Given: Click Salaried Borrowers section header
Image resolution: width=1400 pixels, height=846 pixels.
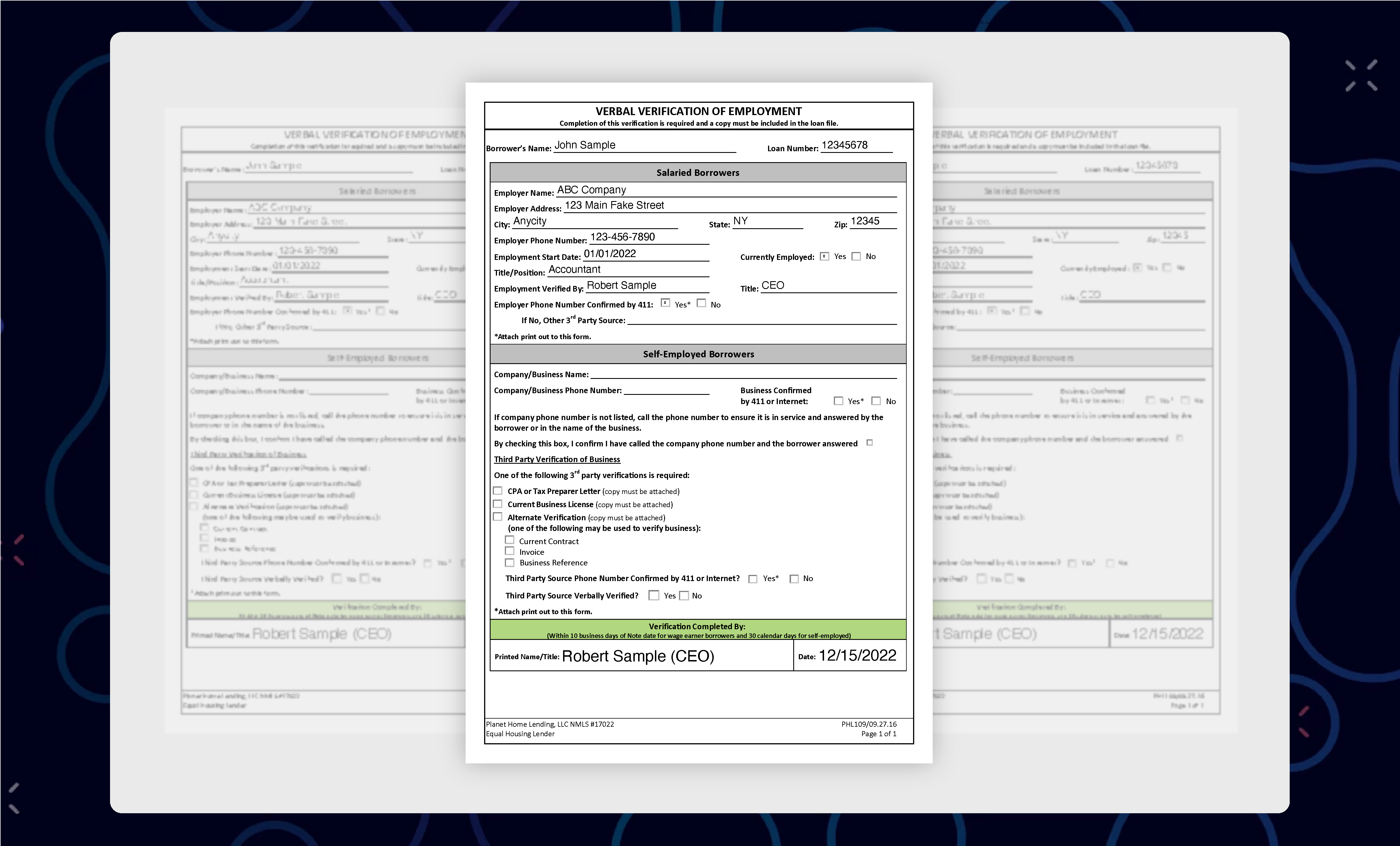Looking at the screenshot, I should click(x=698, y=173).
